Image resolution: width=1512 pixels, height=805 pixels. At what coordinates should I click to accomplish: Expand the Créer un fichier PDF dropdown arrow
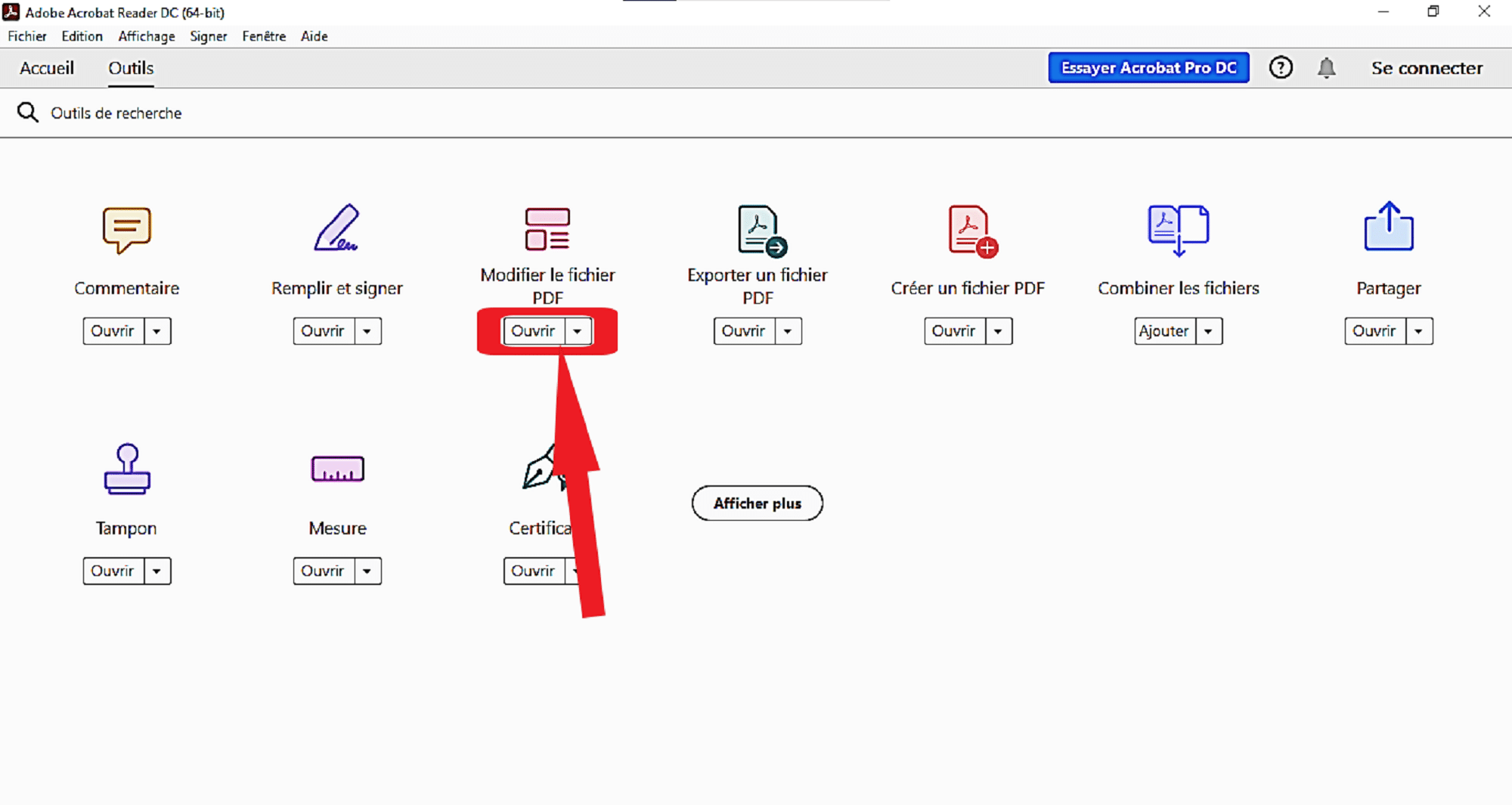(x=998, y=331)
